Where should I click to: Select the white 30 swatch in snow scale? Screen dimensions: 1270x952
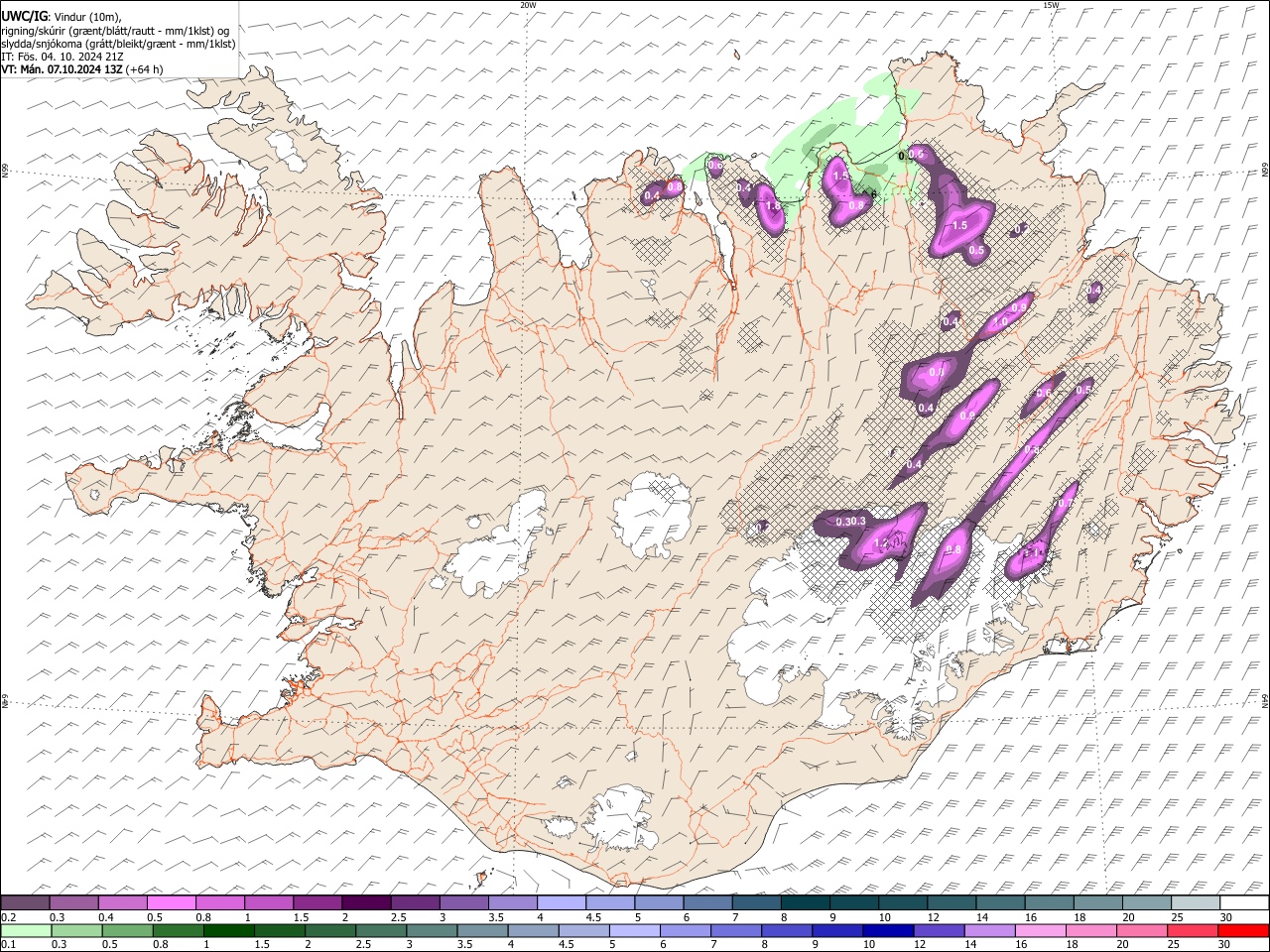[1245, 902]
